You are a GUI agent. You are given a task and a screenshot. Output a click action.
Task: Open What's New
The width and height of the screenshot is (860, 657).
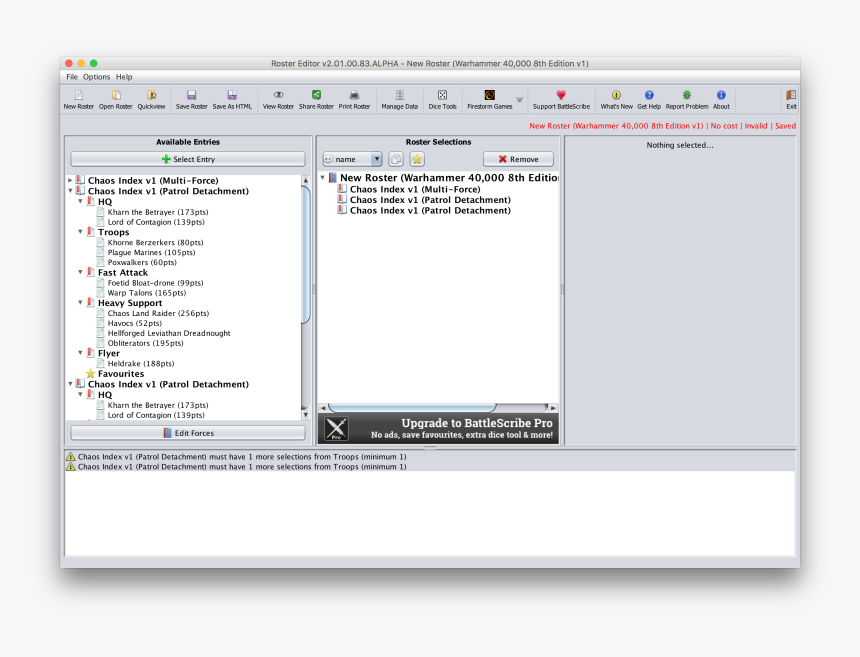click(x=616, y=99)
